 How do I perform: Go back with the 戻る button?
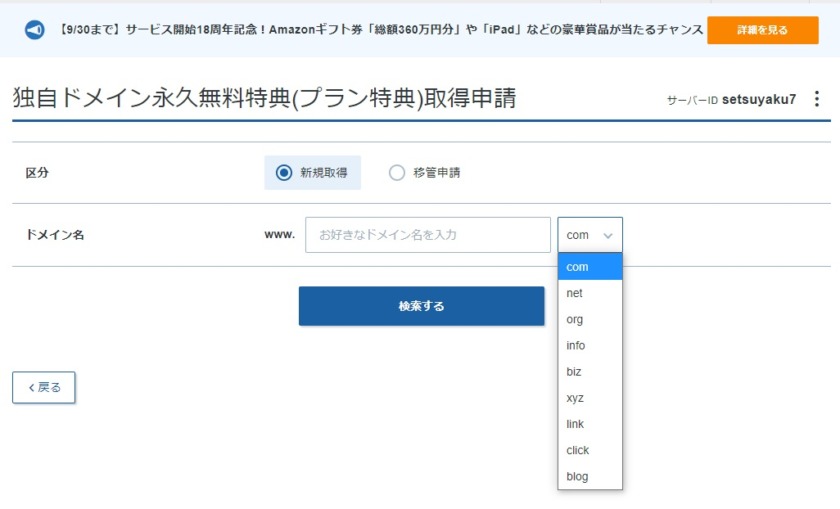pos(44,387)
